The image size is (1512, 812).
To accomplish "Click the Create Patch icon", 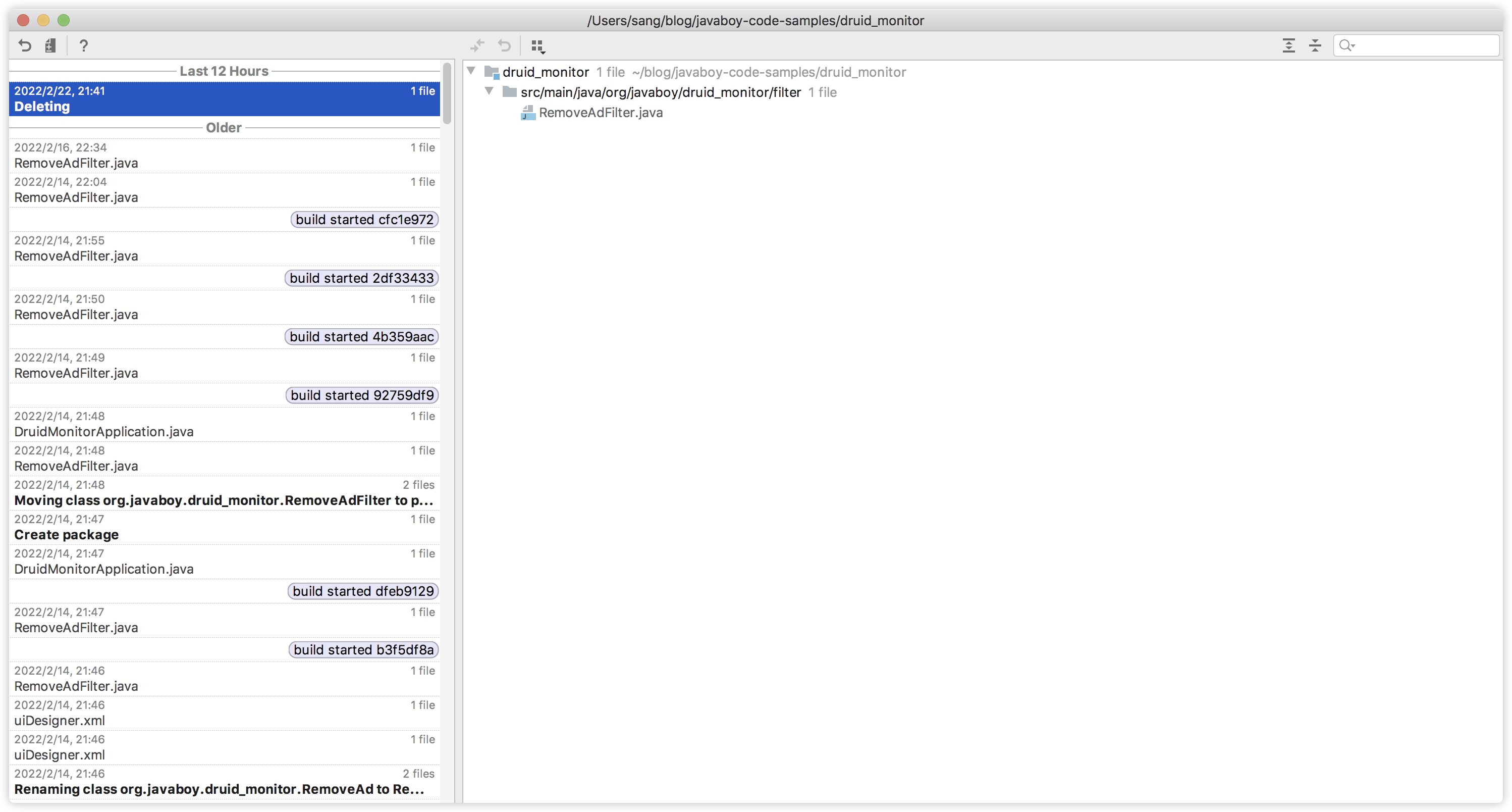I will [x=50, y=45].
